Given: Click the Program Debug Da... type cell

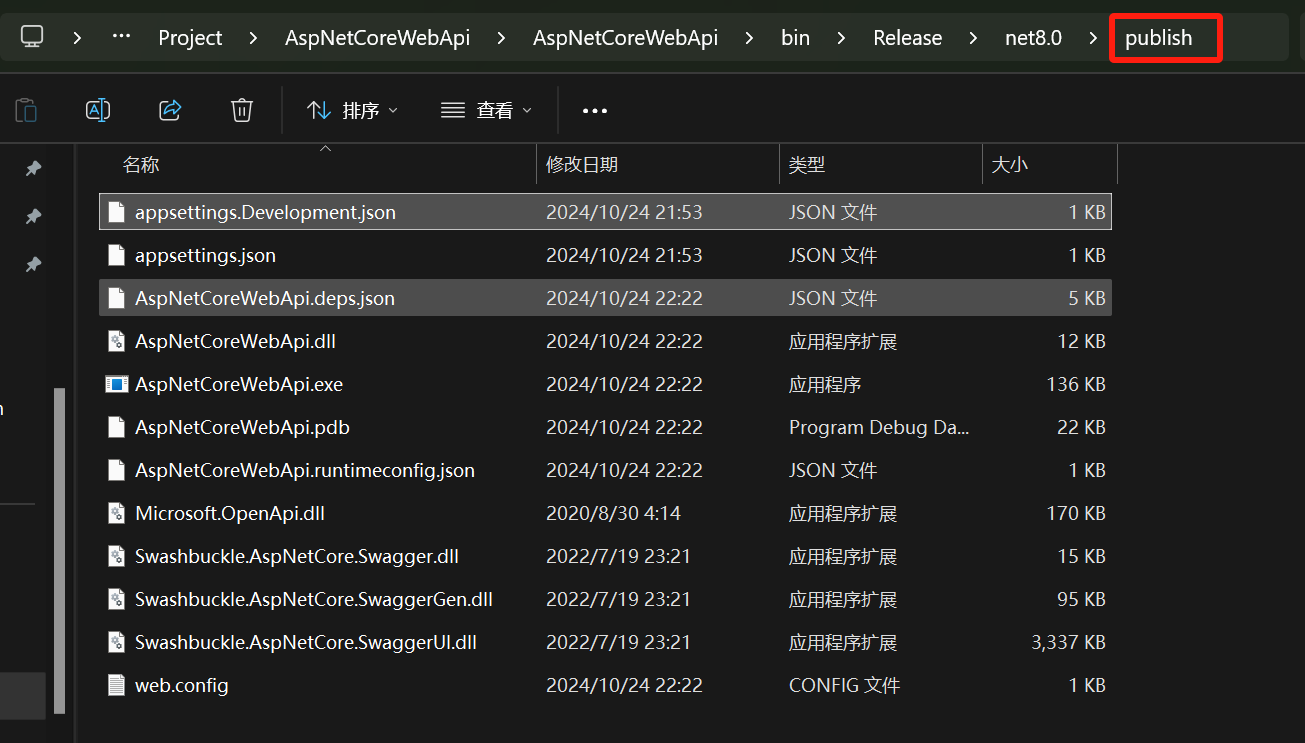Looking at the screenshot, I should click(879, 427).
